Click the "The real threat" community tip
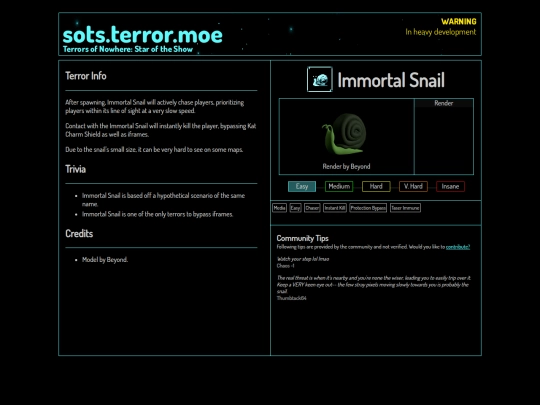Viewport: 540px width, 405px height. click(373, 284)
